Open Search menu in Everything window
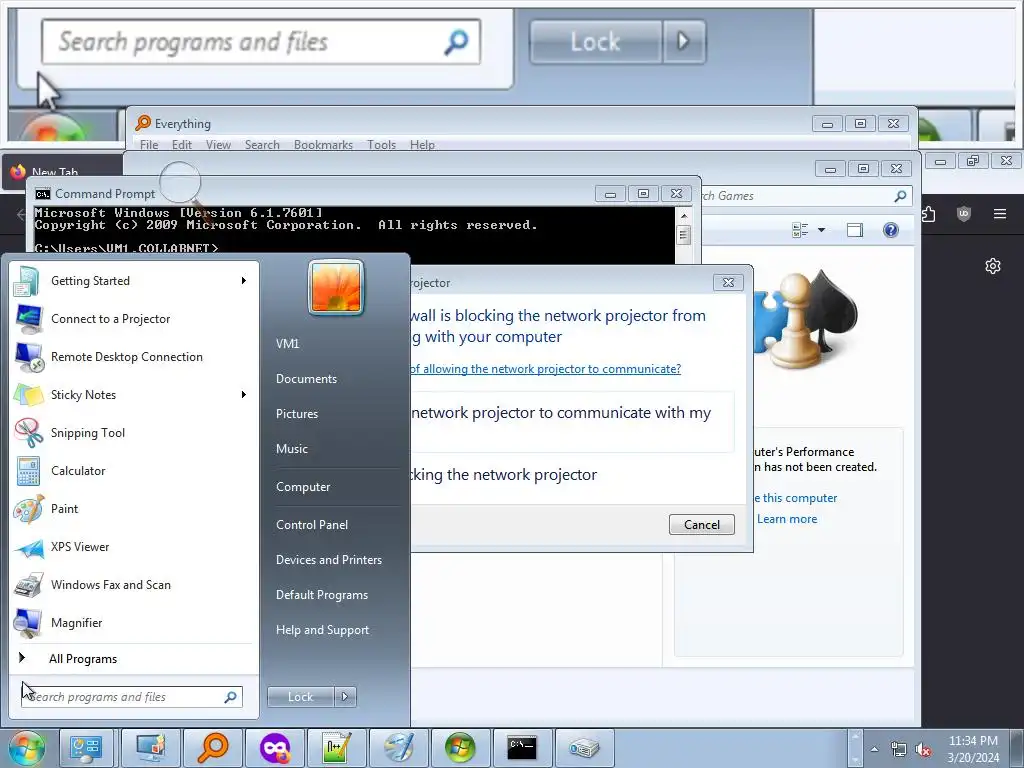The width and height of the screenshot is (1024, 768). [262, 144]
